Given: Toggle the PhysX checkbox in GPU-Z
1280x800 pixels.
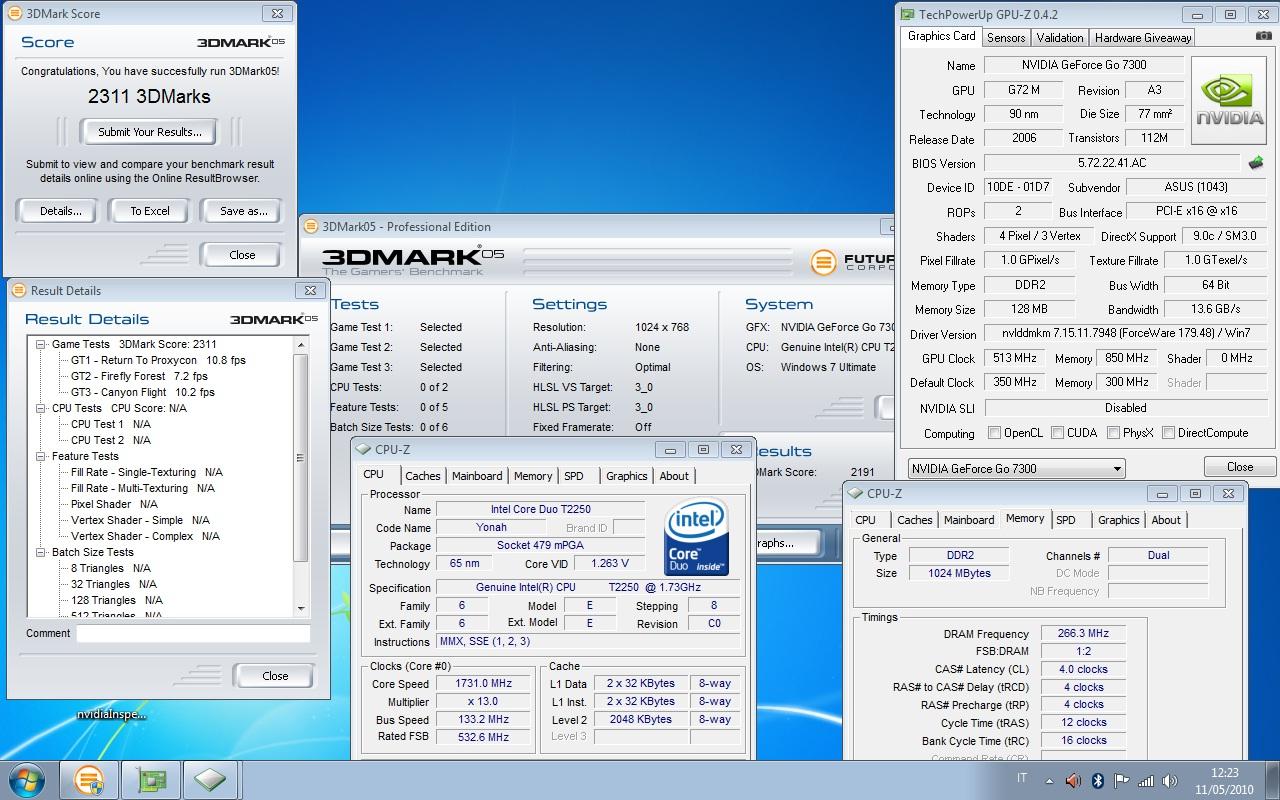Looking at the screenshot, I should tap(1114, 433).
